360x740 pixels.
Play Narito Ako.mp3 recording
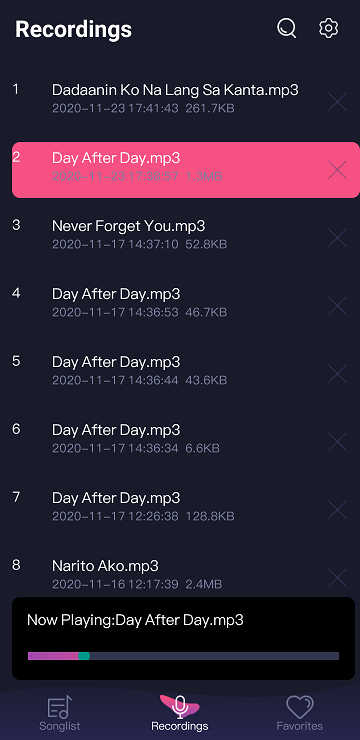pos(105,565)
